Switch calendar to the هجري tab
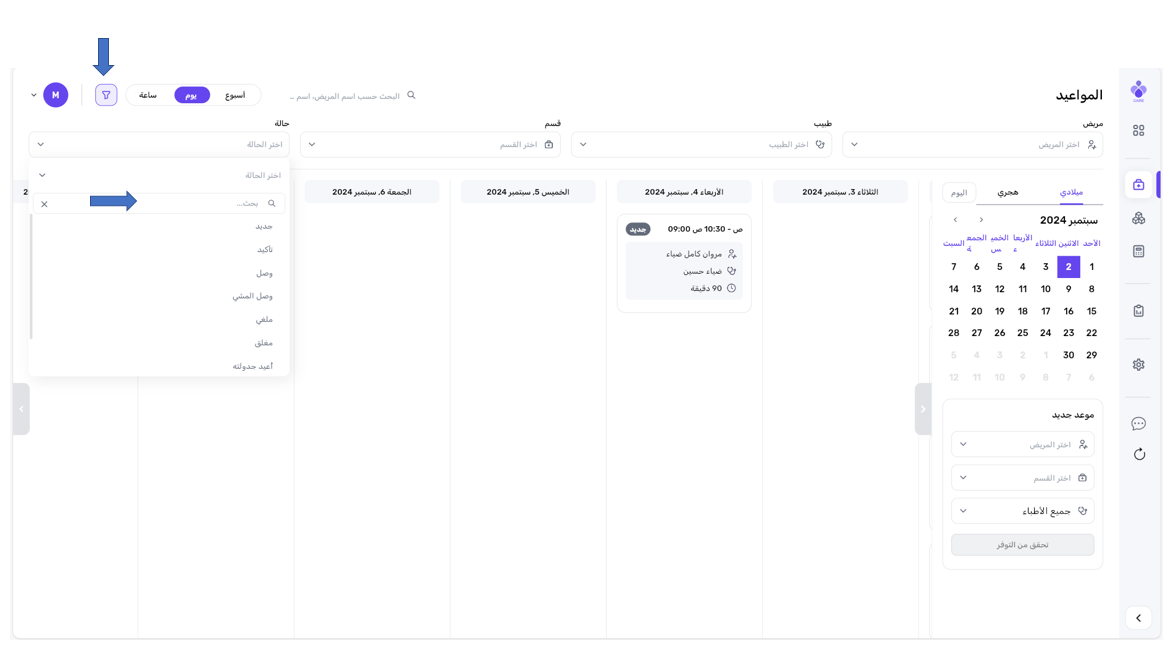 point(1008,192)
